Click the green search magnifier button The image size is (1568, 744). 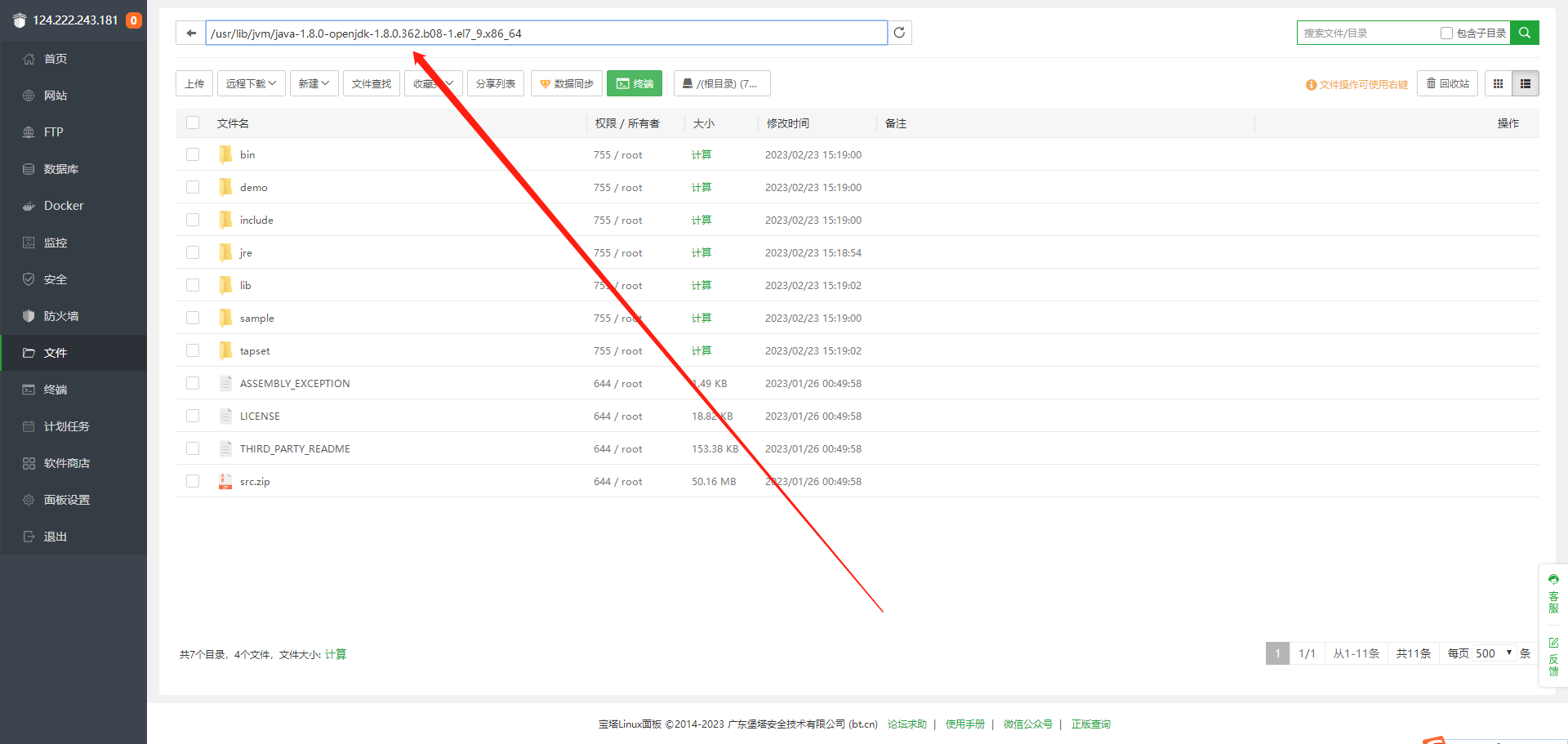point(1525,33)
